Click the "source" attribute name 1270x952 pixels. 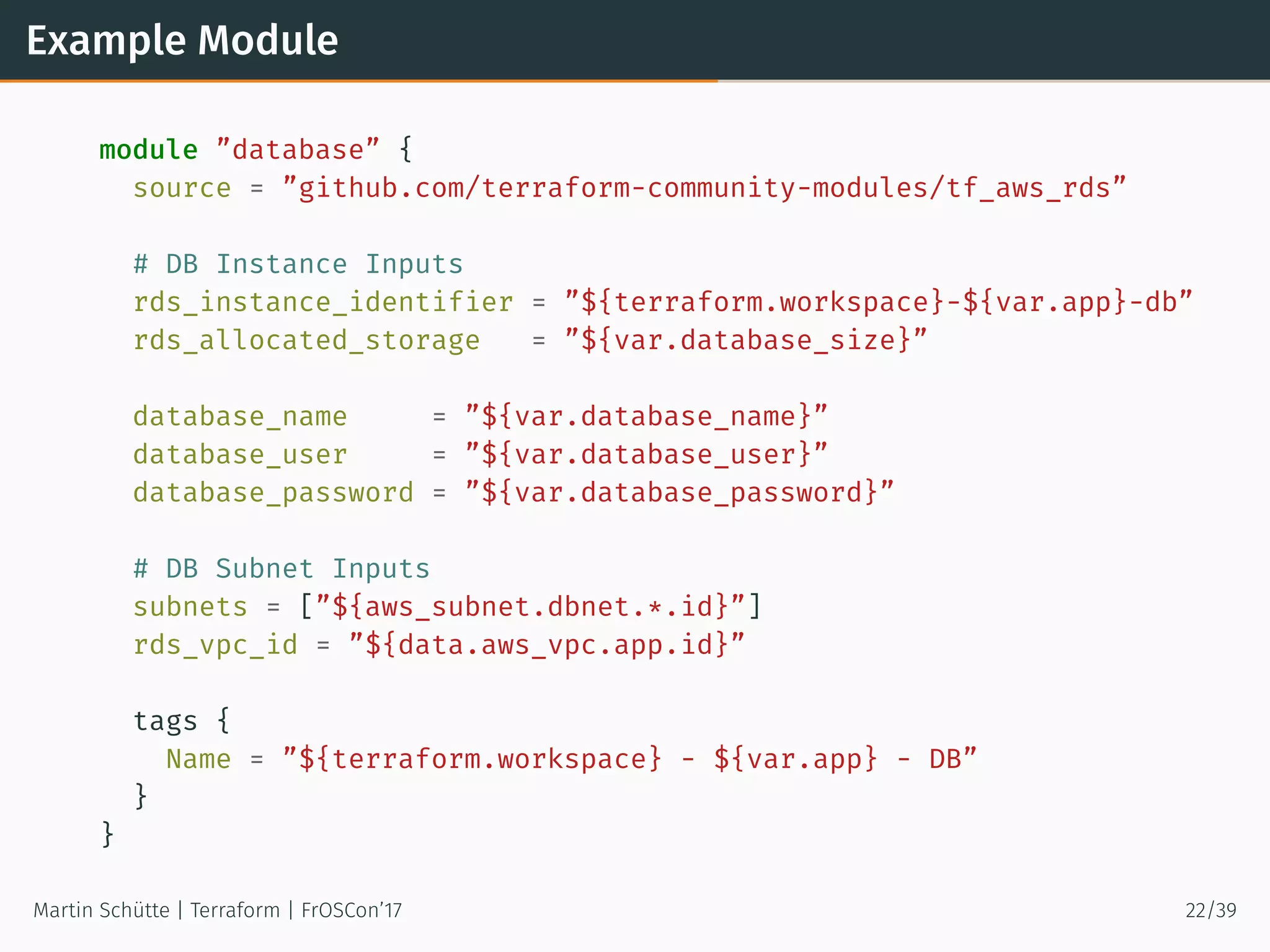tap(182, 188)
